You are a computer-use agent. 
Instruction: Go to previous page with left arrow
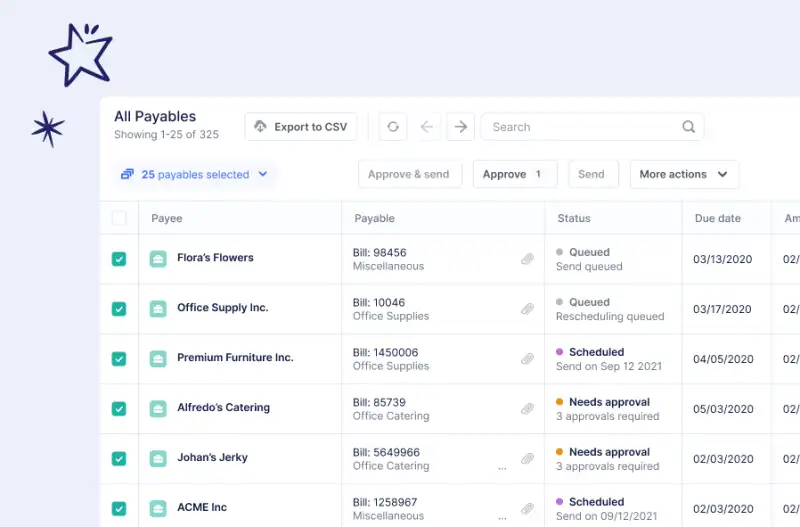coord(427,127)
